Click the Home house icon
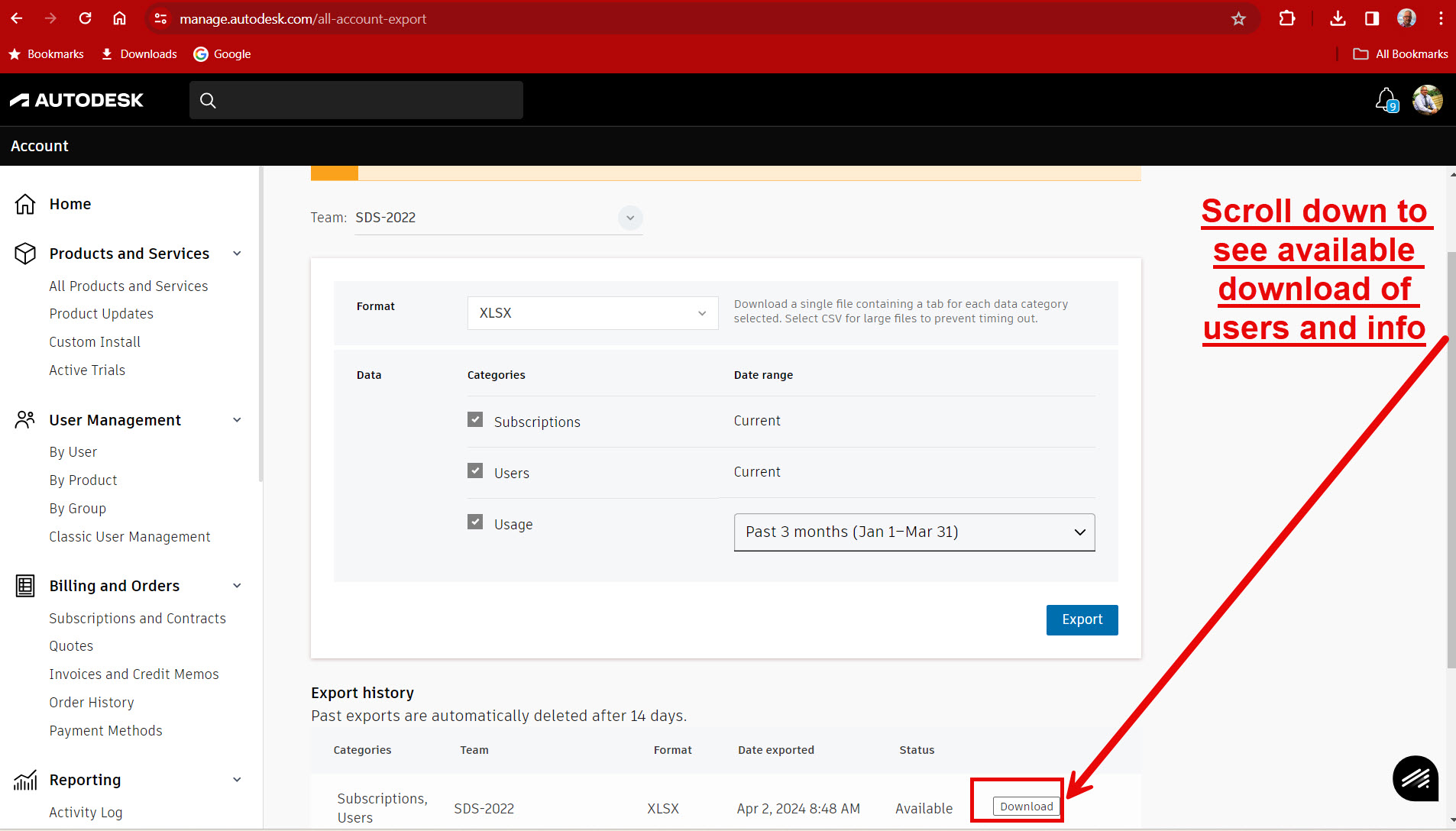The height and width of the screenshot is (831, 1456). (x=25, y=204)
